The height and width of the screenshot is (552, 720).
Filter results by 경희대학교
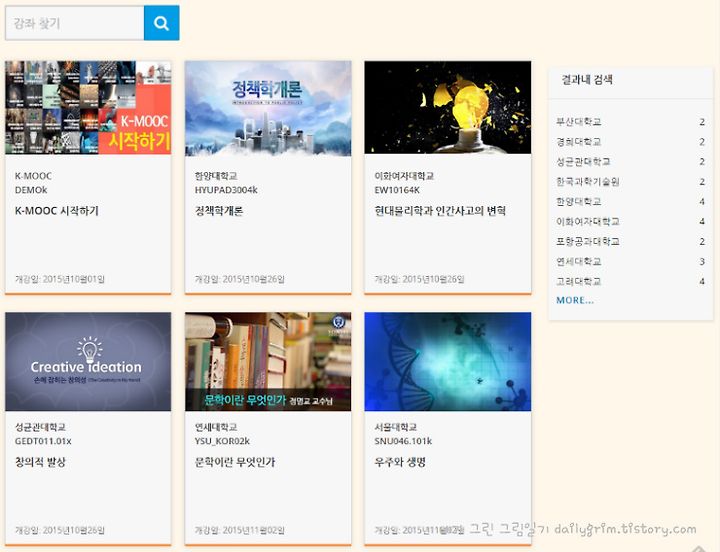click(579, 141)
